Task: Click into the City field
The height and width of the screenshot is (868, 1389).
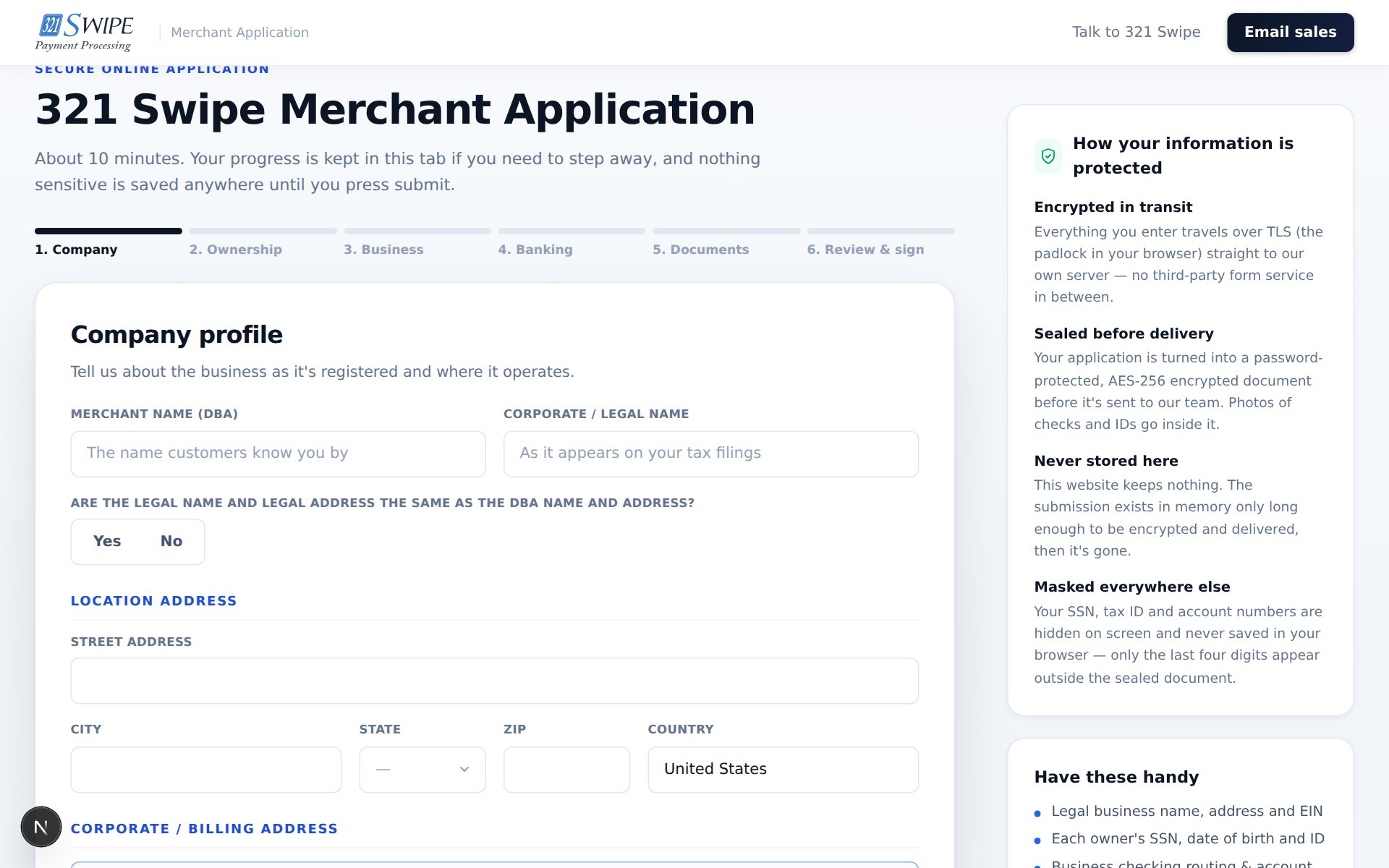Action: [206, 770]
